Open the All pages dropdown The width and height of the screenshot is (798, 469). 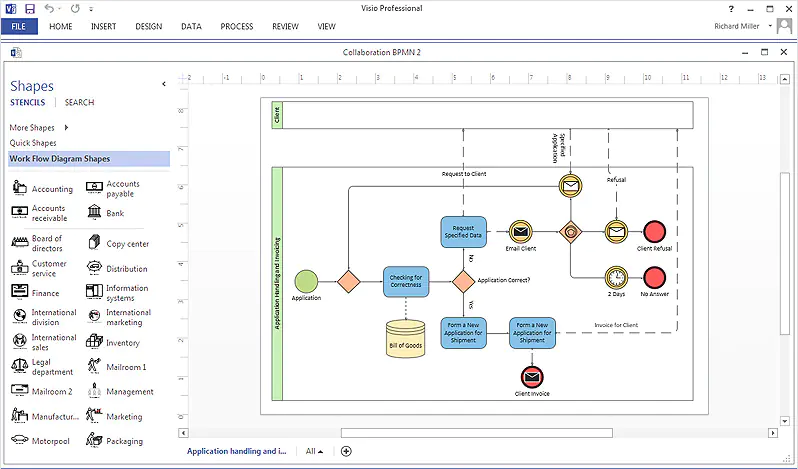pos(315,451)
